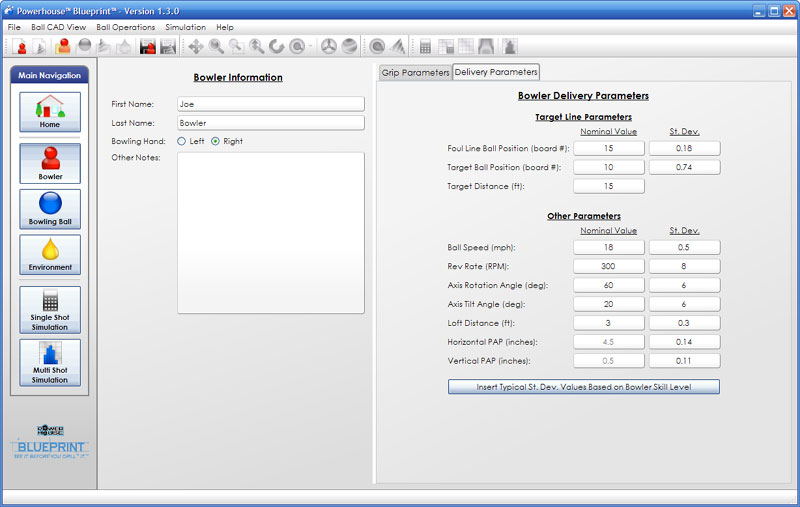Select the zoom window tool icon
The width and height of the screenshot is (800, 507).
coord(236,46)
